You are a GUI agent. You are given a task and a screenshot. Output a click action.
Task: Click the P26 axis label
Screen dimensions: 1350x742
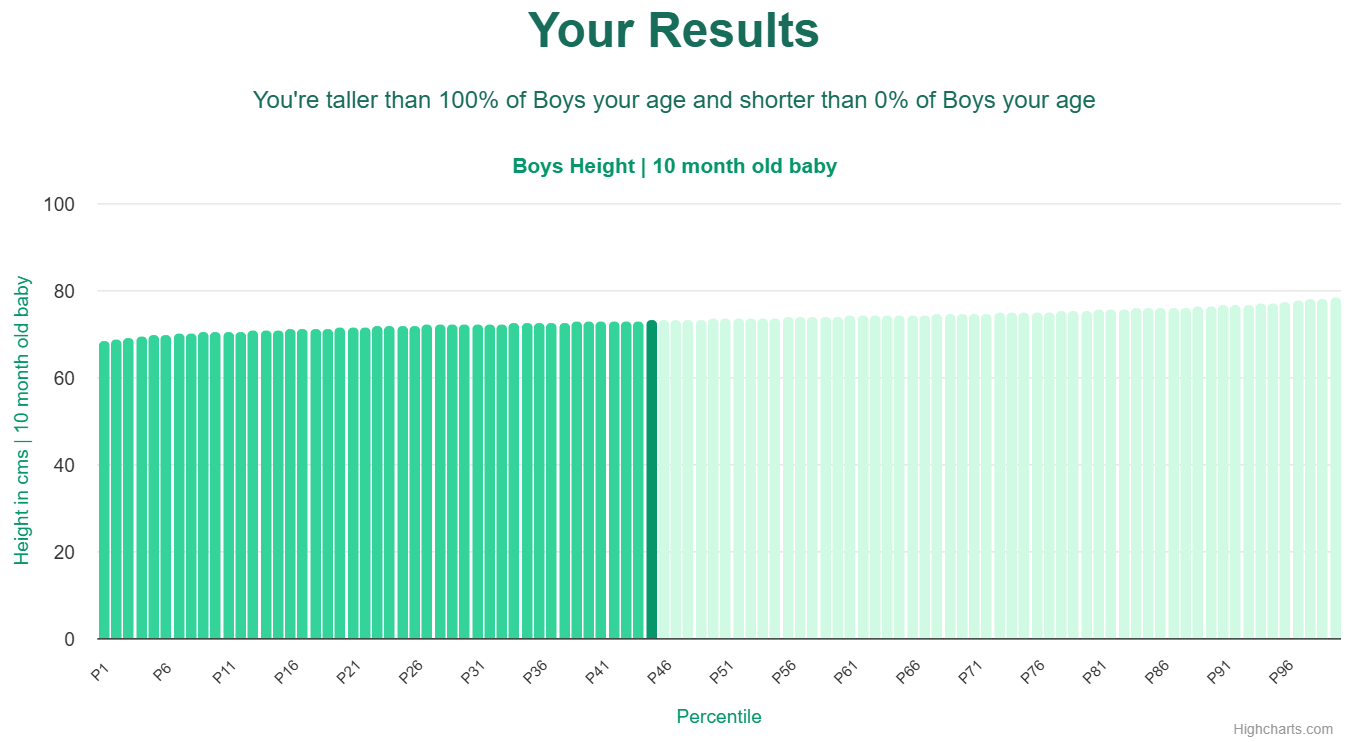[x=410, y=672]
